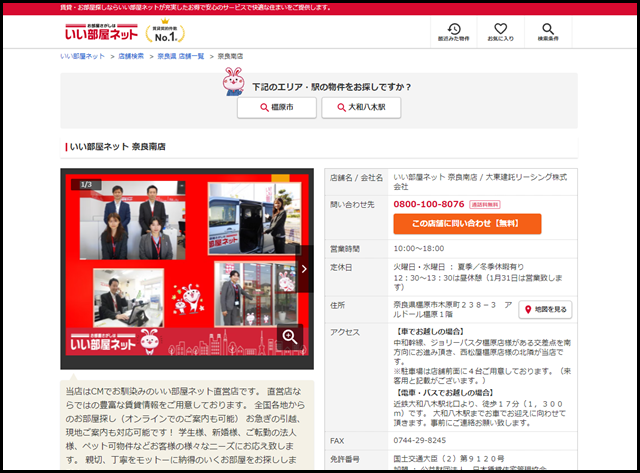
Task: Click the No.1 crown badge
Action: tap(165, 31)
